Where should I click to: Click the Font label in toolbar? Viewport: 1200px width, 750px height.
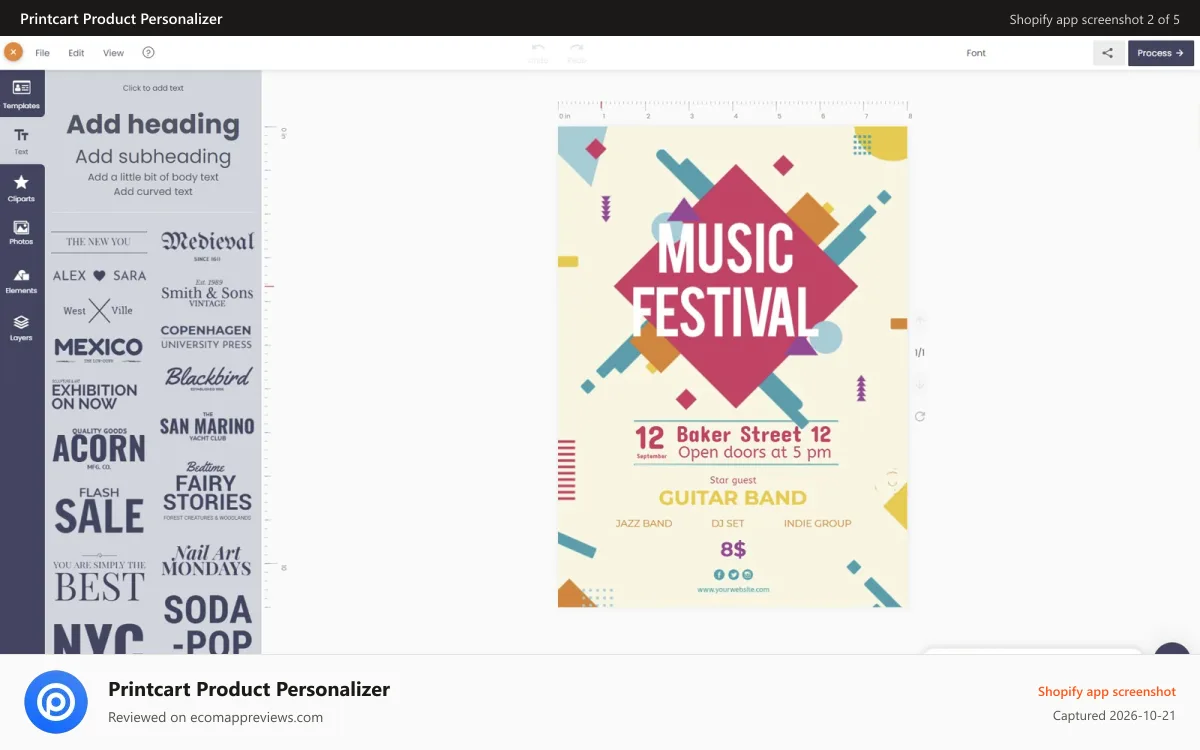(976, 53)
